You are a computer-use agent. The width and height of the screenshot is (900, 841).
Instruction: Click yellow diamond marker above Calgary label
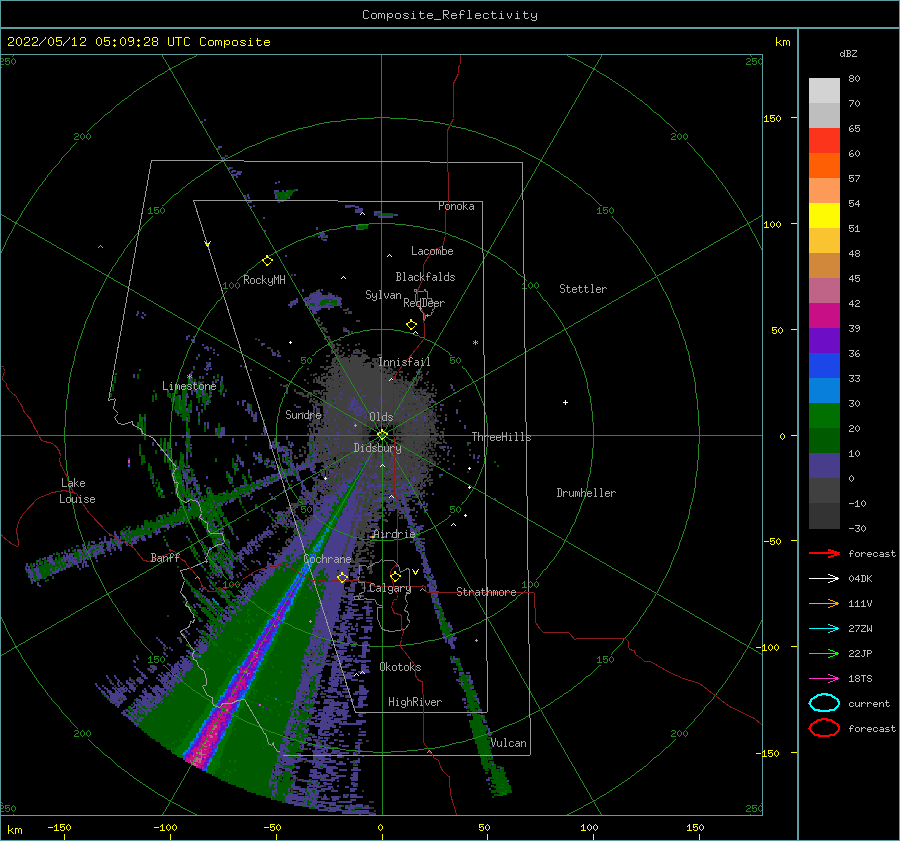pos(395,576)
